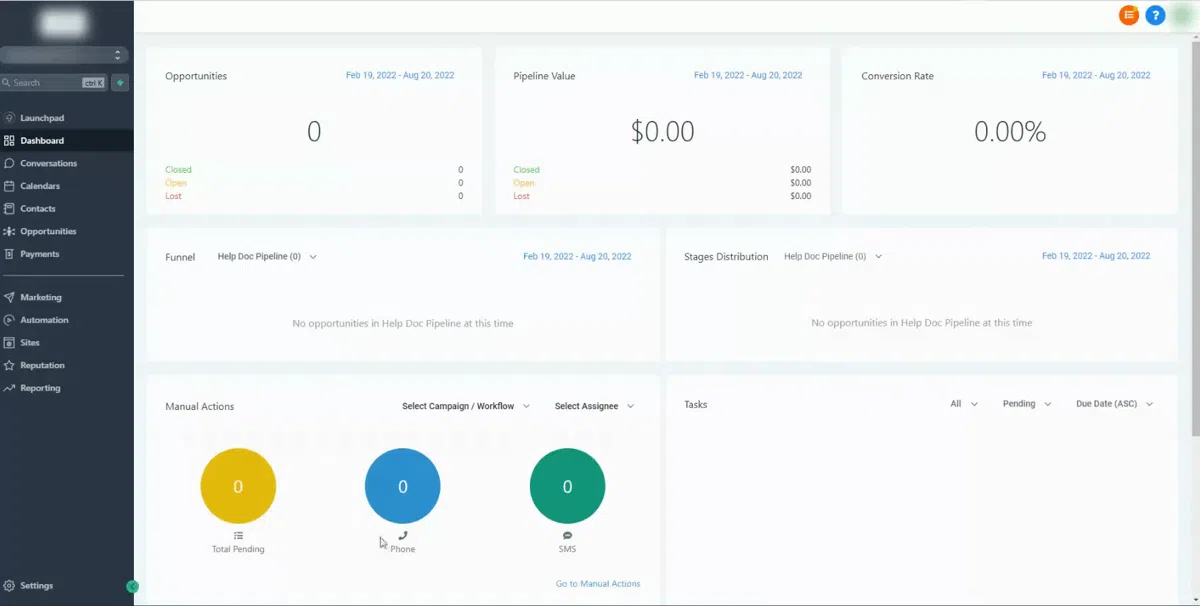
Task: Expand Stages Distribution Help Doc Pipeline dropdown
Action: [833, 257]
